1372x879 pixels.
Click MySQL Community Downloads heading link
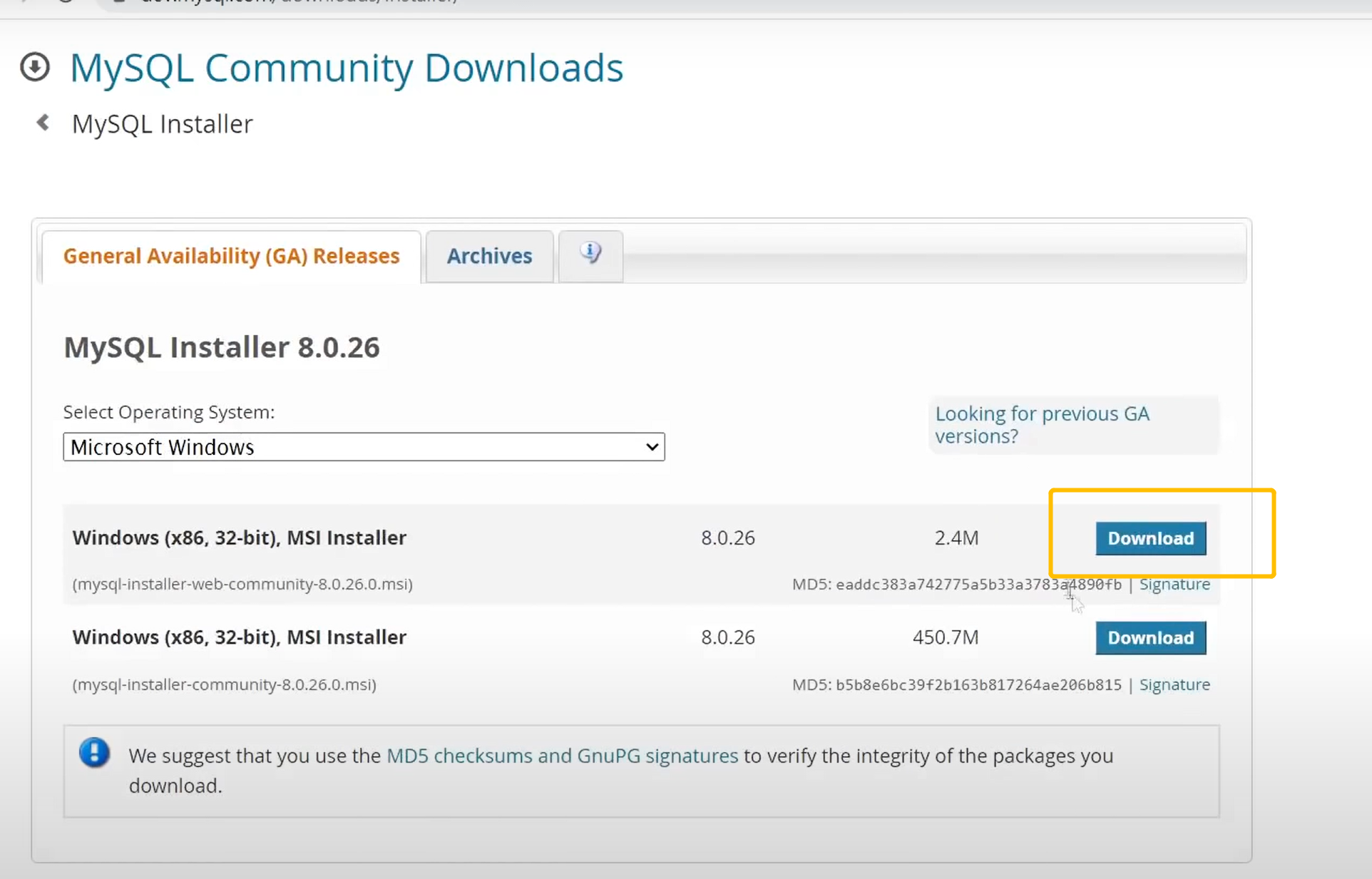point(347,68)
